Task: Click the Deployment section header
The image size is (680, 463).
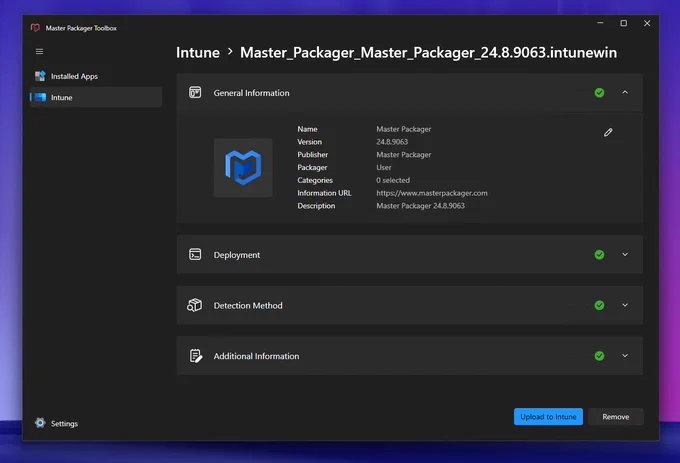Action: point(409,254)
